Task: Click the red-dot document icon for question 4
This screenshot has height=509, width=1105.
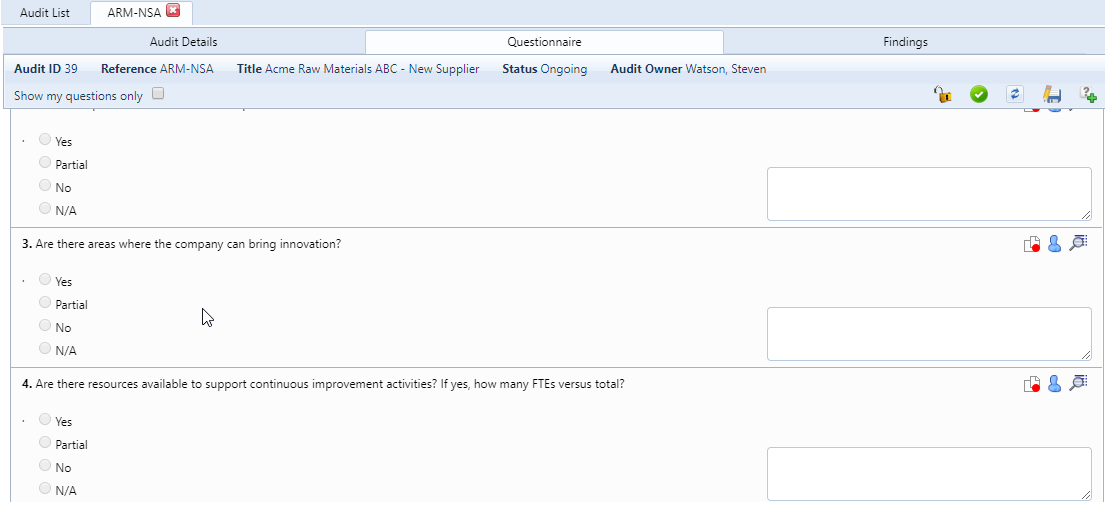Action: pyautogui.click(x=1032, y=384)
